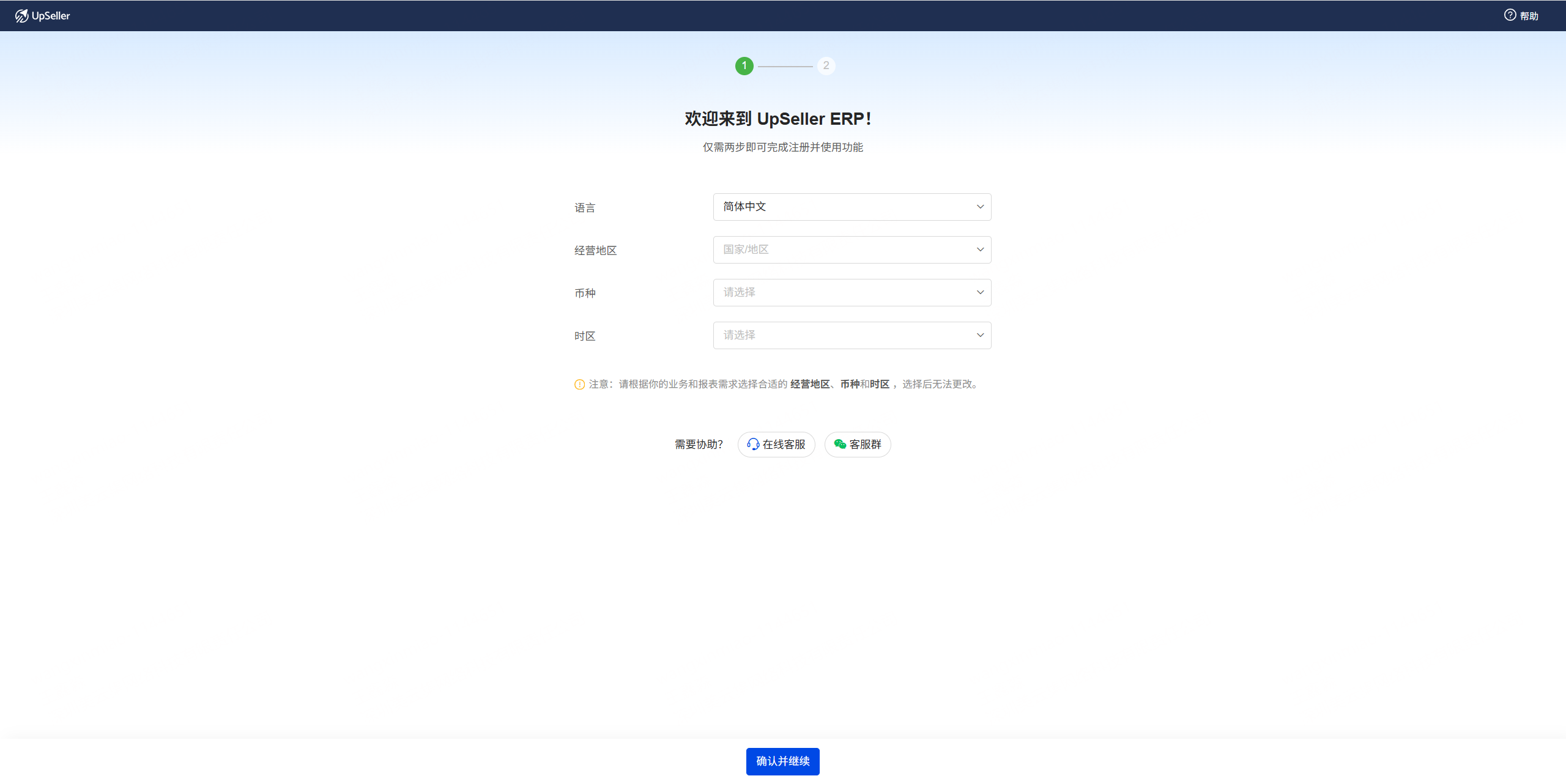Click the chevron arrow of 时区 field
The width and height of the screenshot is (1566, 784).
point(980,335)
